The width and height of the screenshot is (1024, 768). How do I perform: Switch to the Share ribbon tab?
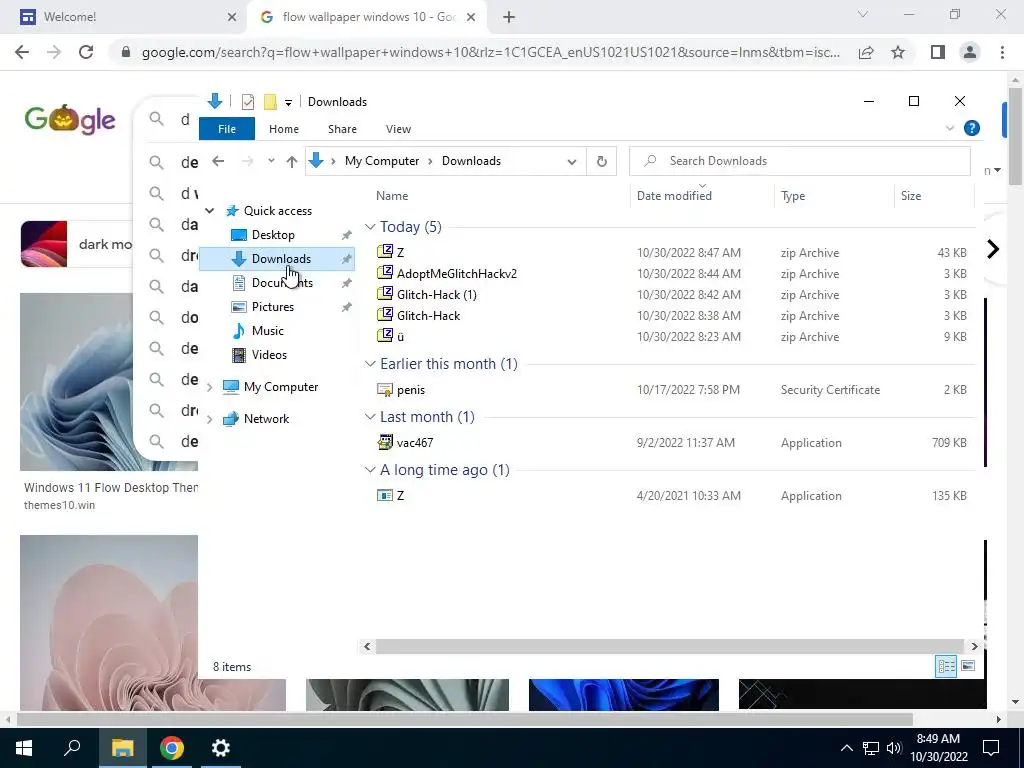pos(342,129)
